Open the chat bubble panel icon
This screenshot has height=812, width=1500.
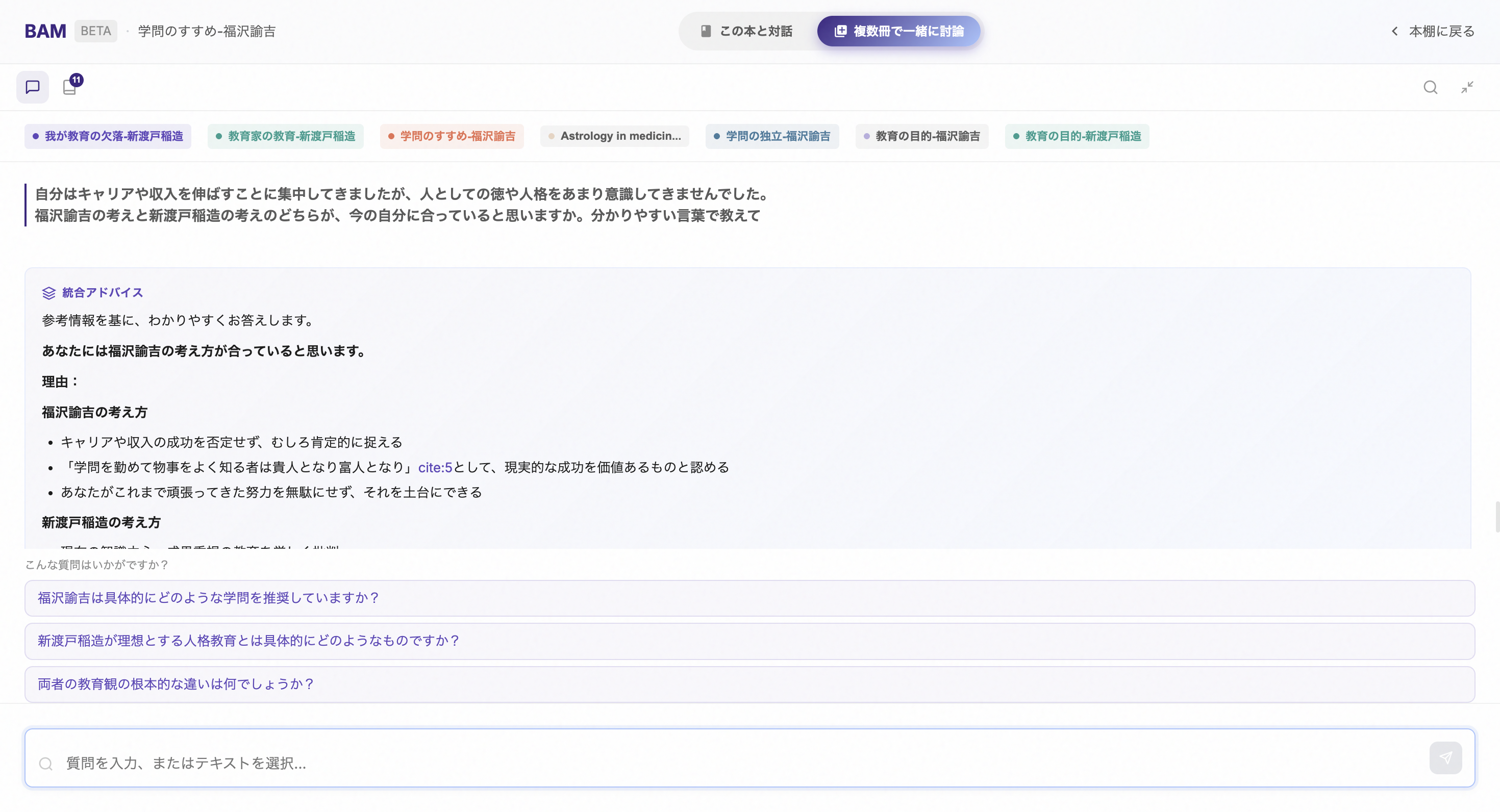pyautogui.click(x=33, y=87)
